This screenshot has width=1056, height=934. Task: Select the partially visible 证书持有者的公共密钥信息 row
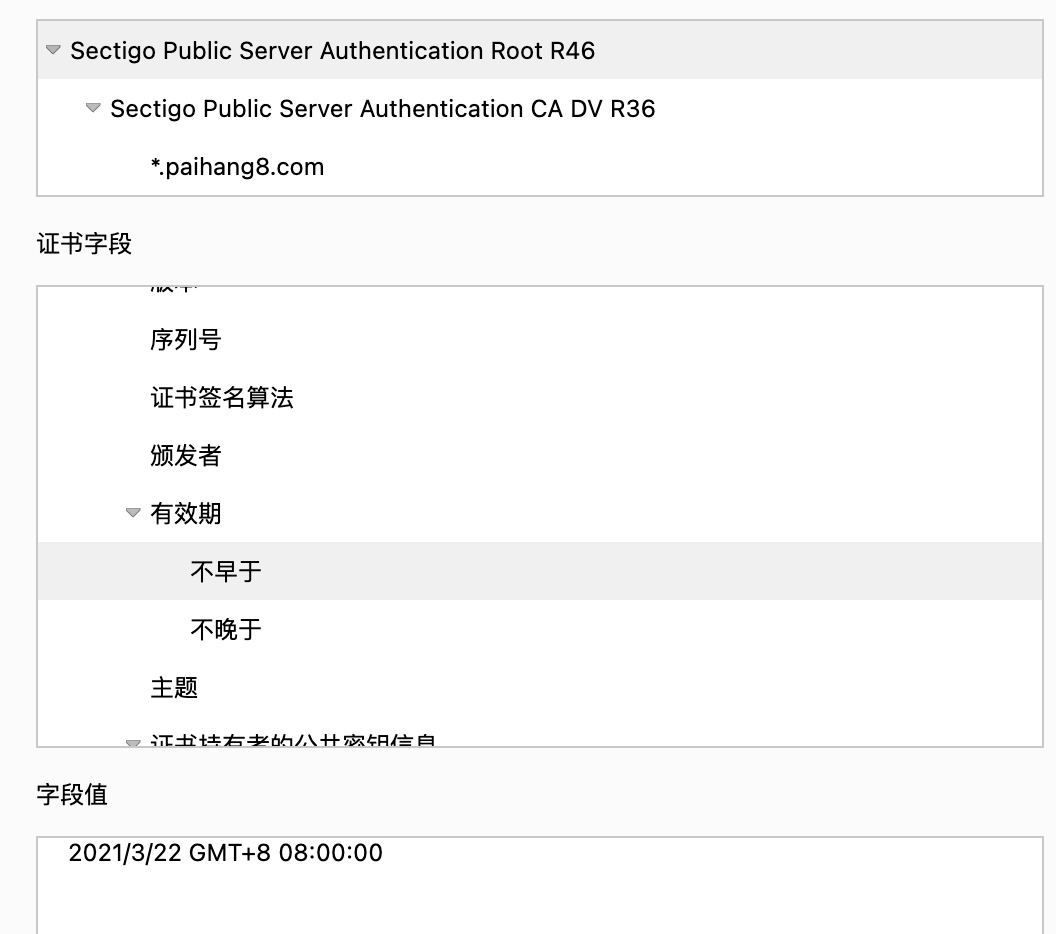pyautogui.click(x=293, y=741)
